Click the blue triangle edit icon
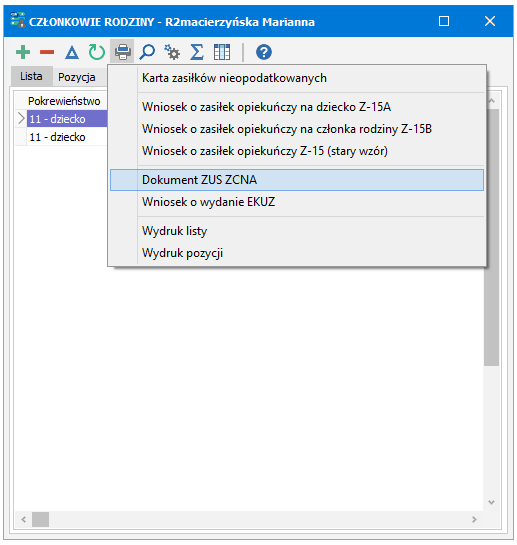Image resolution: width=517 pixels, height=545 pixels. (x=72, y=52)
